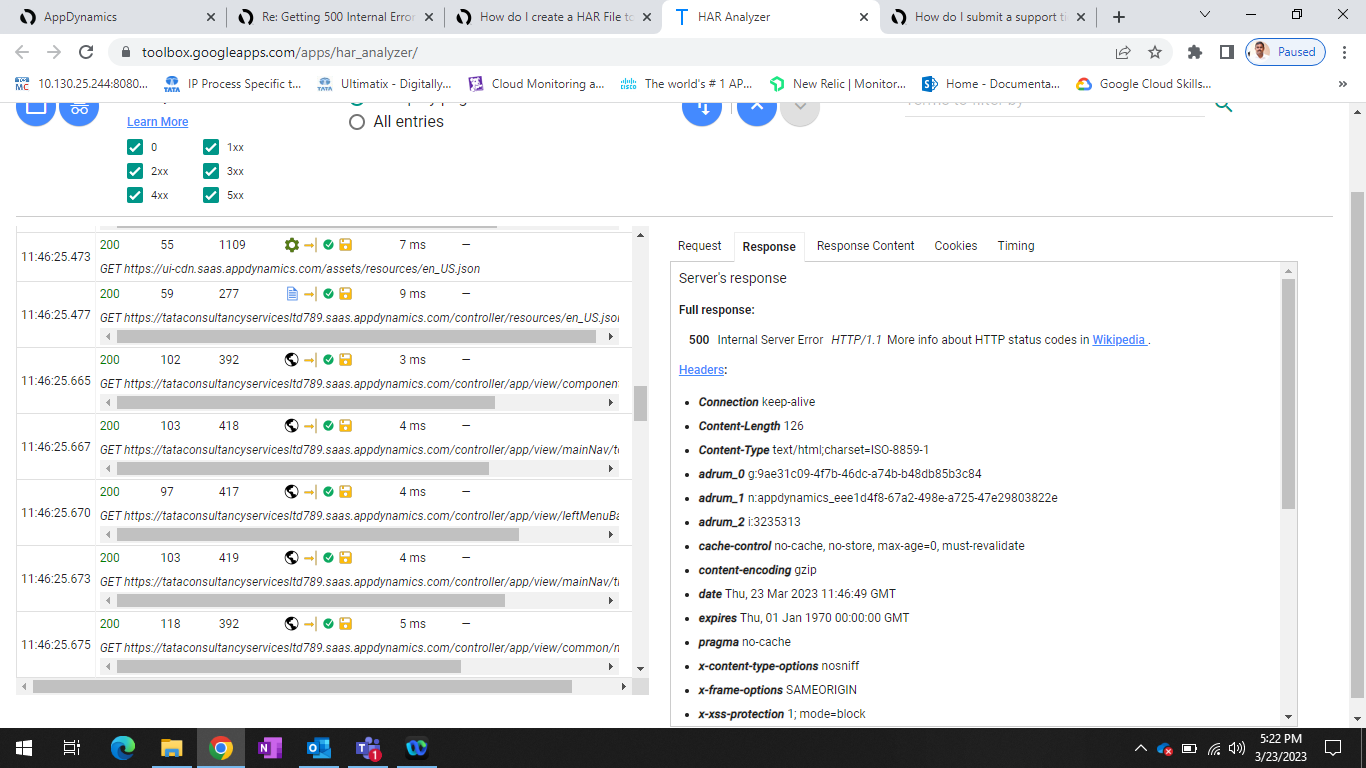
Task: Click yellow save icon in 11:46:25.477 row
Action: tap(345, 294)
